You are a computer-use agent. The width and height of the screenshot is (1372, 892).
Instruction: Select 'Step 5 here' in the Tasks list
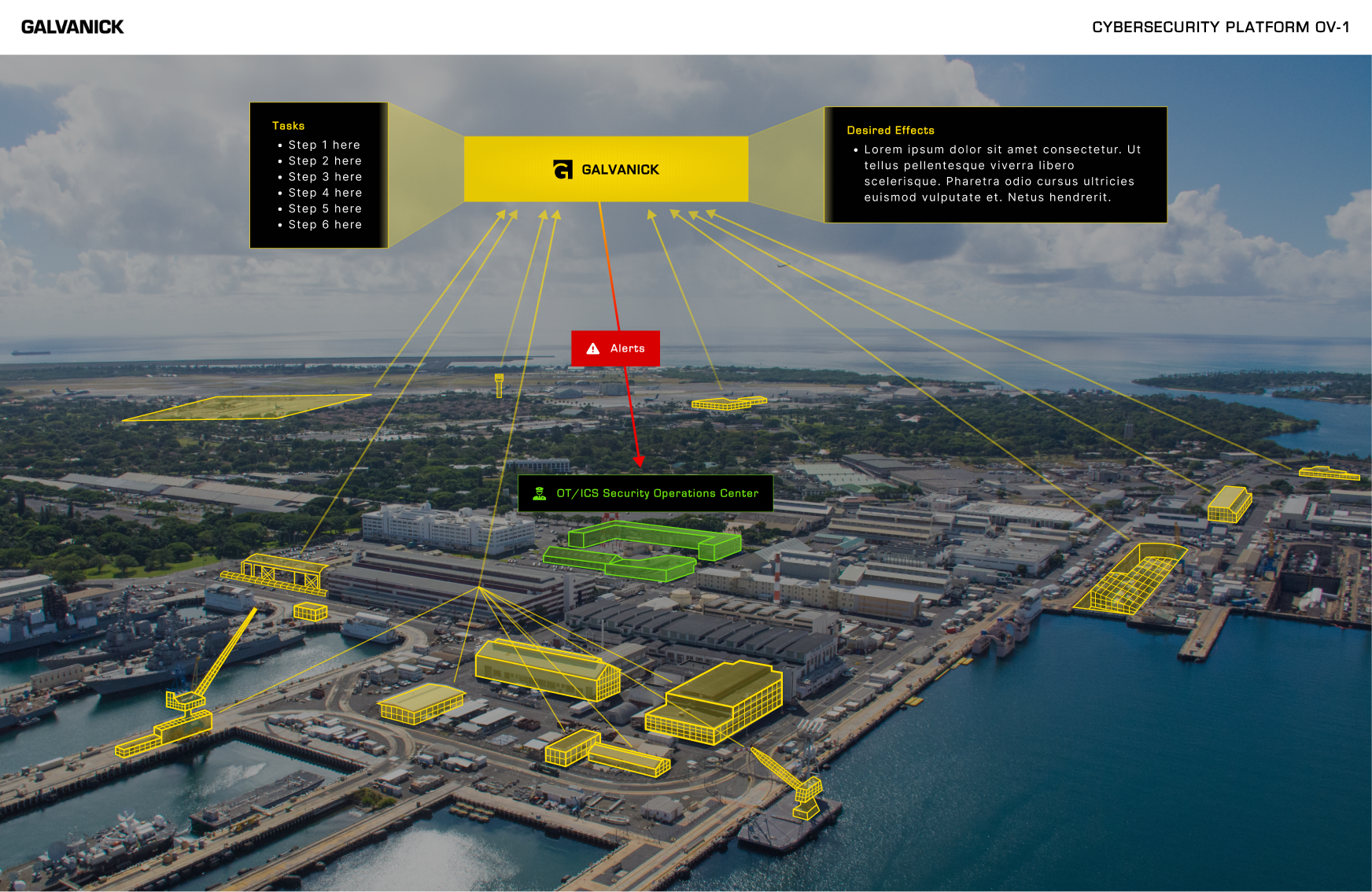[325, 208]
